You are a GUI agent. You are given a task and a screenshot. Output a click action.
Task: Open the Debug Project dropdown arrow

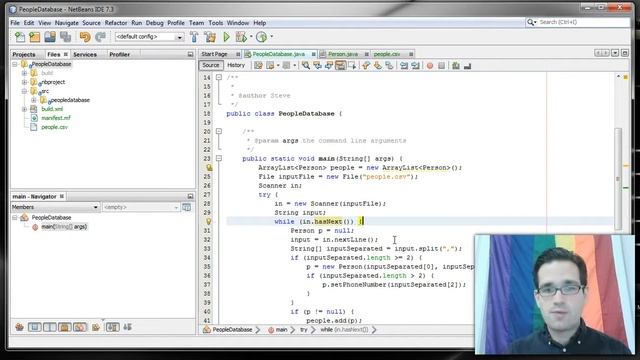click(251, 37)
